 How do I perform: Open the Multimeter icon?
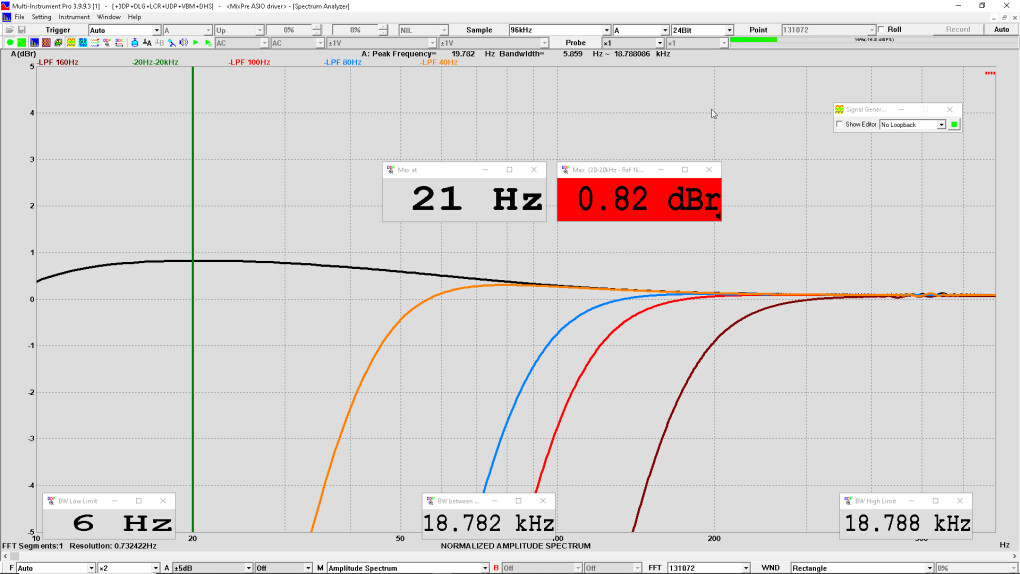pos(59,43)
